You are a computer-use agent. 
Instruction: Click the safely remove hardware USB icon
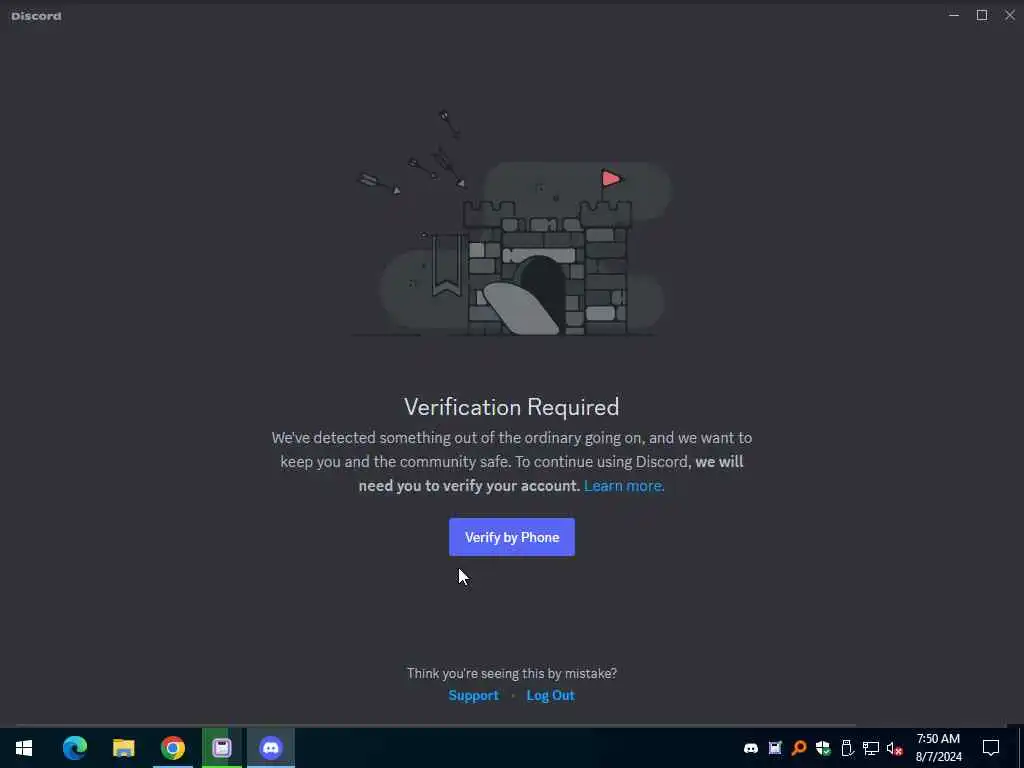(x=847, y=748)
